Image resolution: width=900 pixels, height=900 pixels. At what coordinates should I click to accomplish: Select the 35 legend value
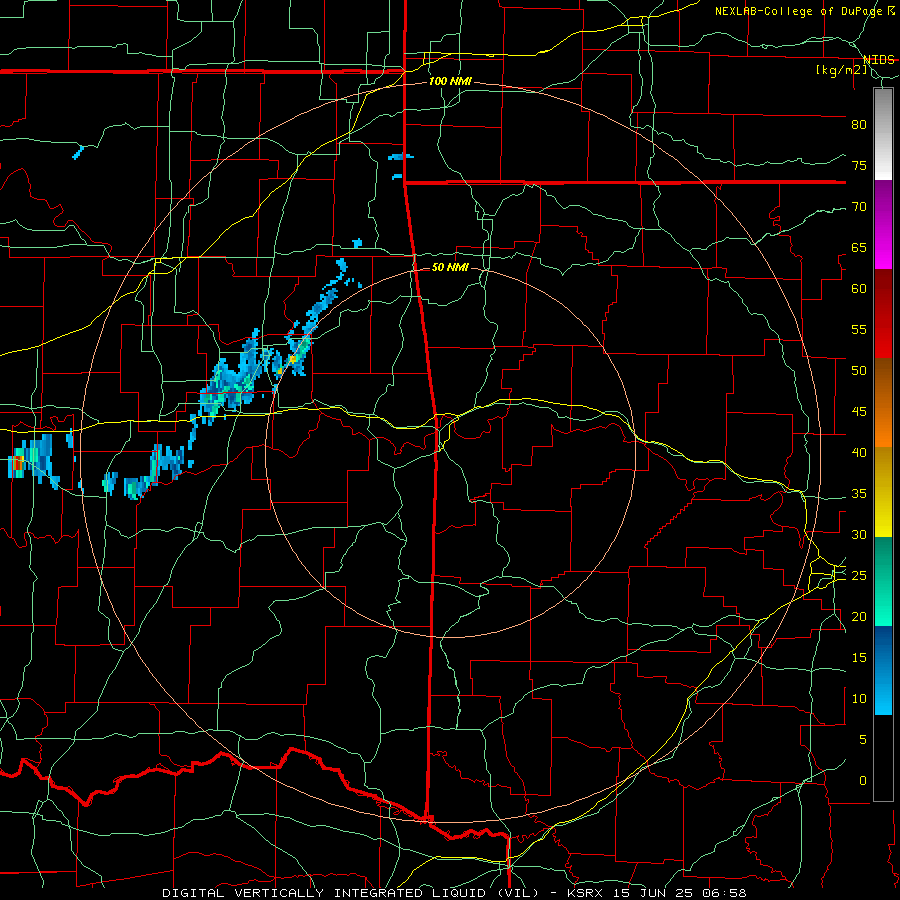tap(859, 494)
